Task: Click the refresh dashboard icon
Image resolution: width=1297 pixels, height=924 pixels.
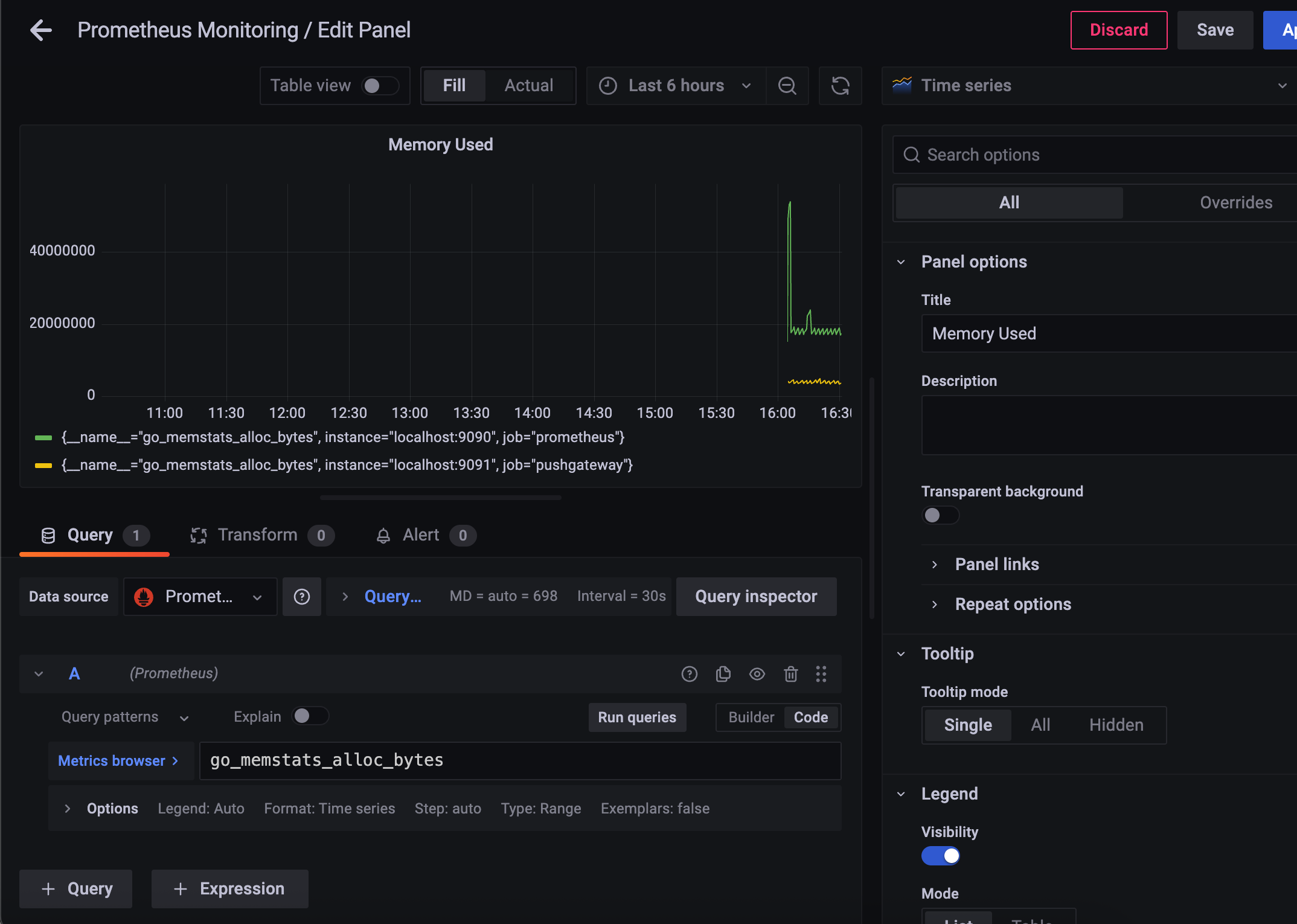Action: click(840, 86)
